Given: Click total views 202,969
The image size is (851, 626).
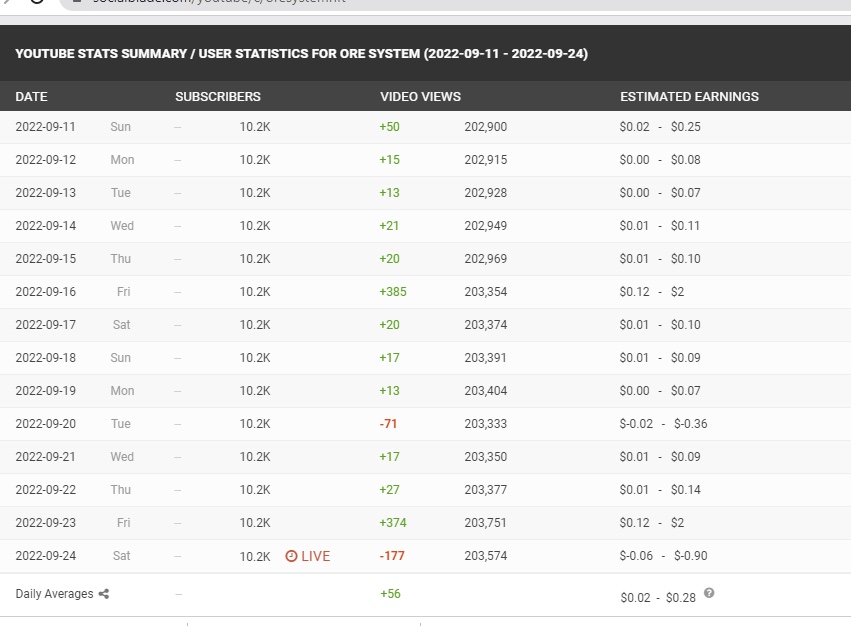Looking at the screenshot, I should coord(486,258).
